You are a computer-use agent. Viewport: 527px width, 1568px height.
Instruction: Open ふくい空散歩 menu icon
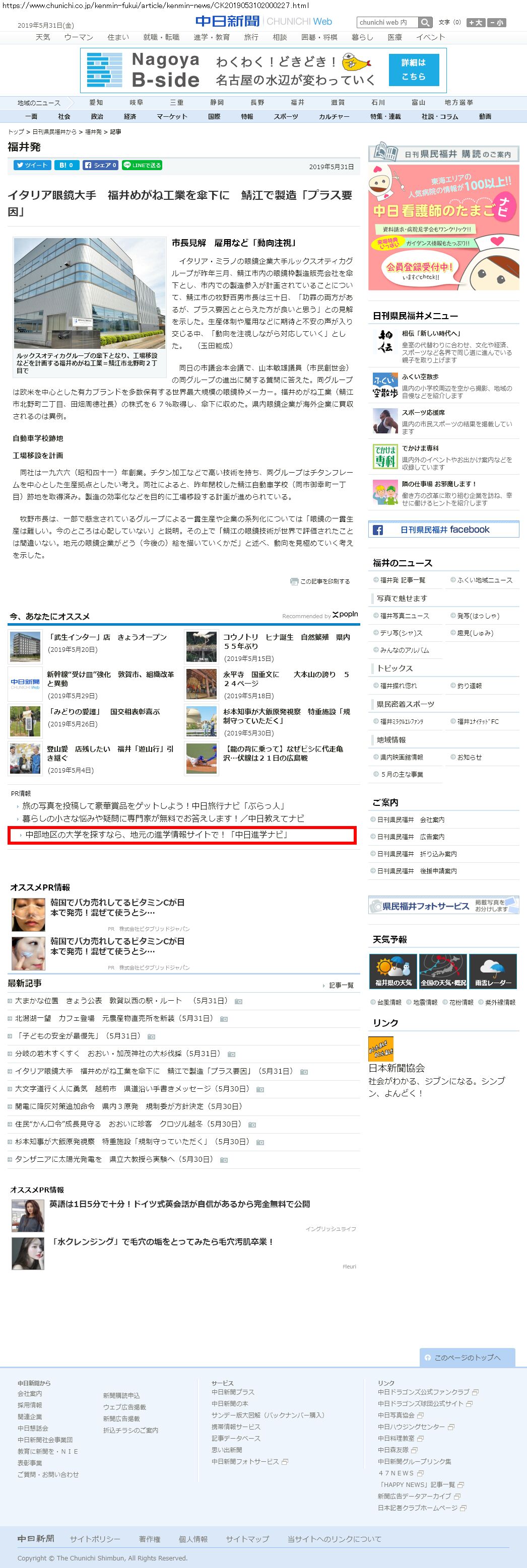384,385
